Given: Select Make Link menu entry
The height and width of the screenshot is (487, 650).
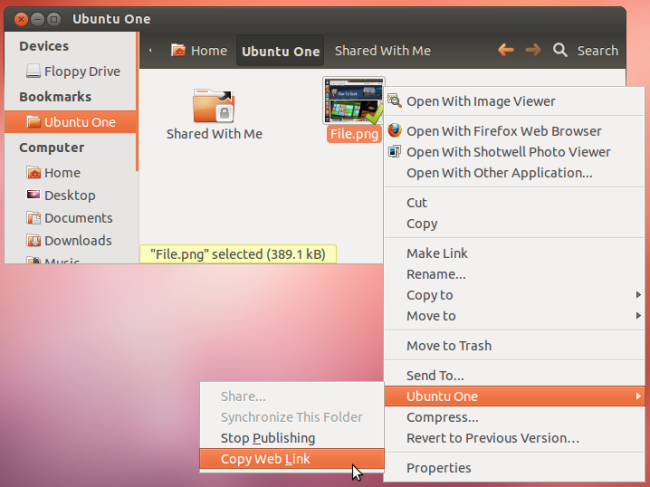Looking at the screenshot, I should click(x=514, y=253).
